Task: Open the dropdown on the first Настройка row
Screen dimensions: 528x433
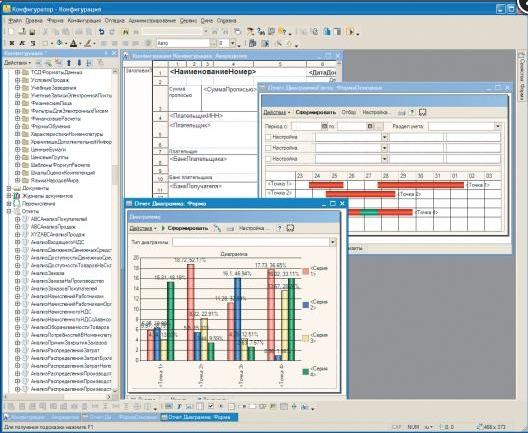Action: (385, 137)
